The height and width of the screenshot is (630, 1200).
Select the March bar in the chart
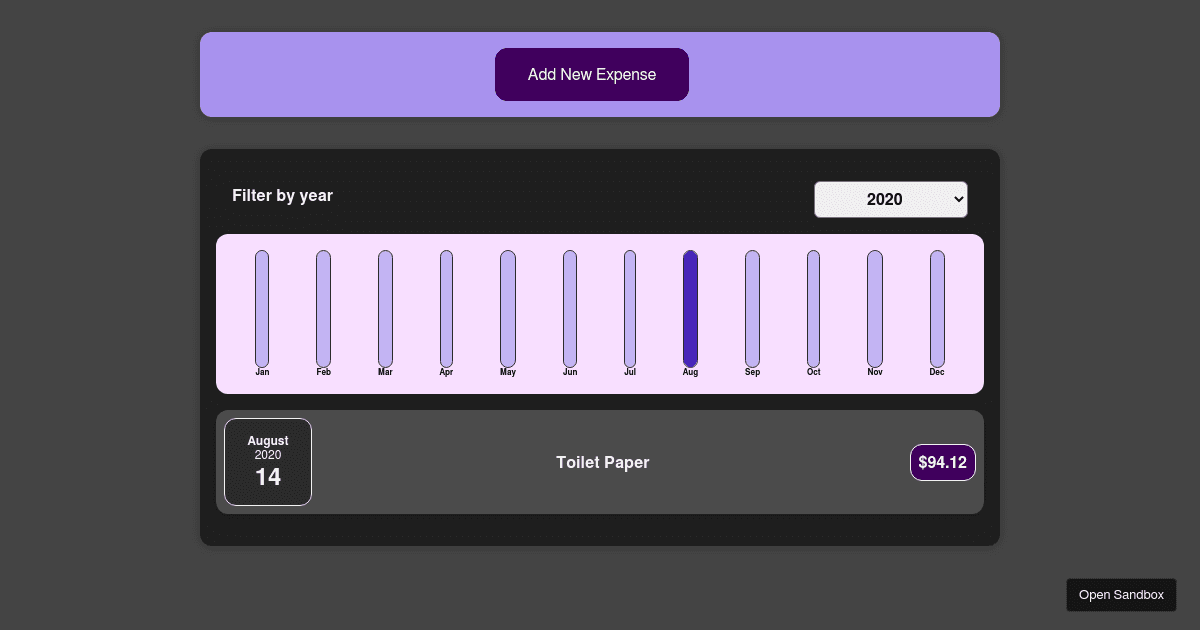point(385,308)
